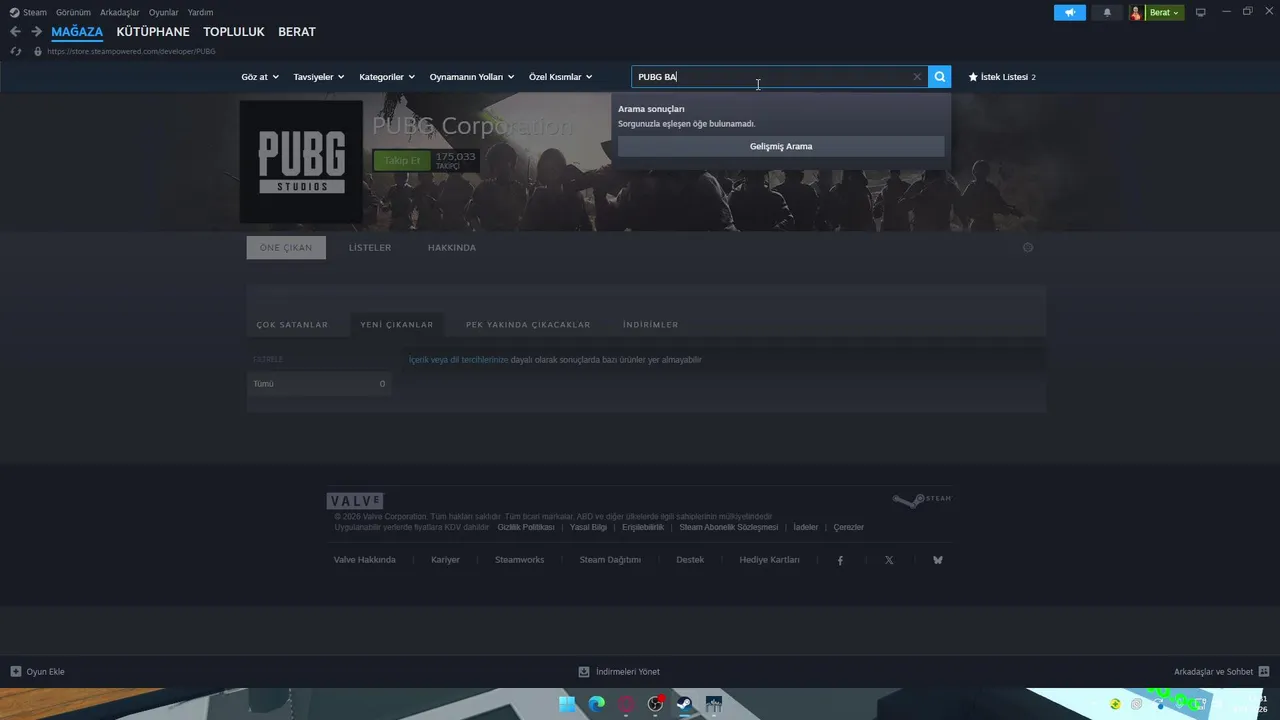Open Steam's X (Twitter) icon
Screen dimensions: 1280x720
889,560
